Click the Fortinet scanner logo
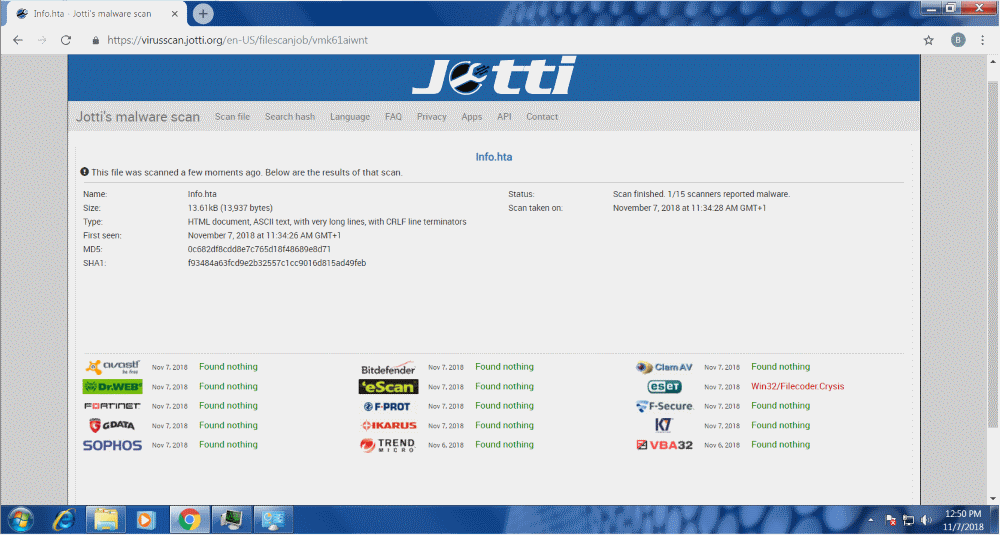Screen dimensions: 1000x535 pos(112,406)
